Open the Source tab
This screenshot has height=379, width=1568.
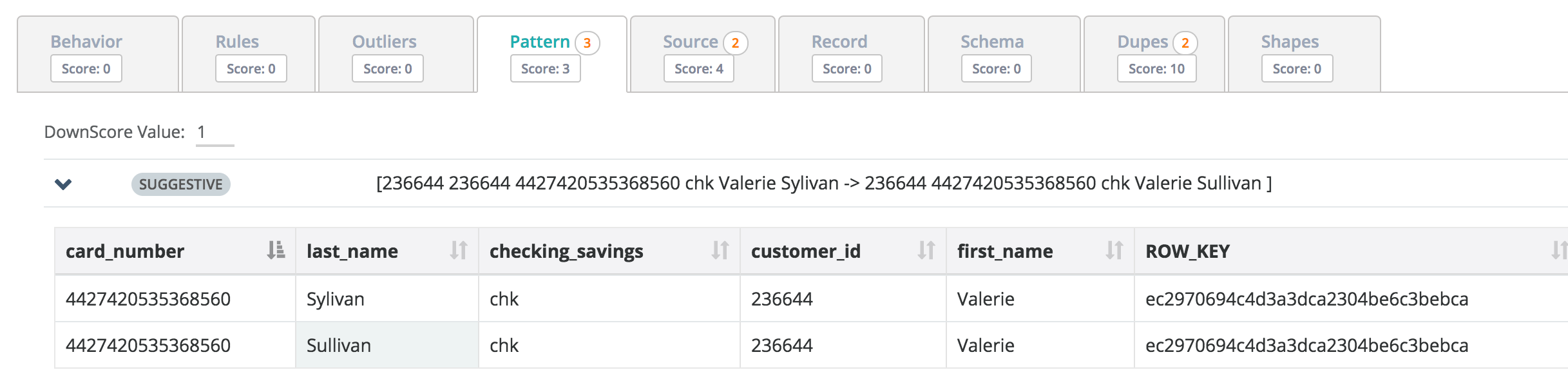point(690,42)
